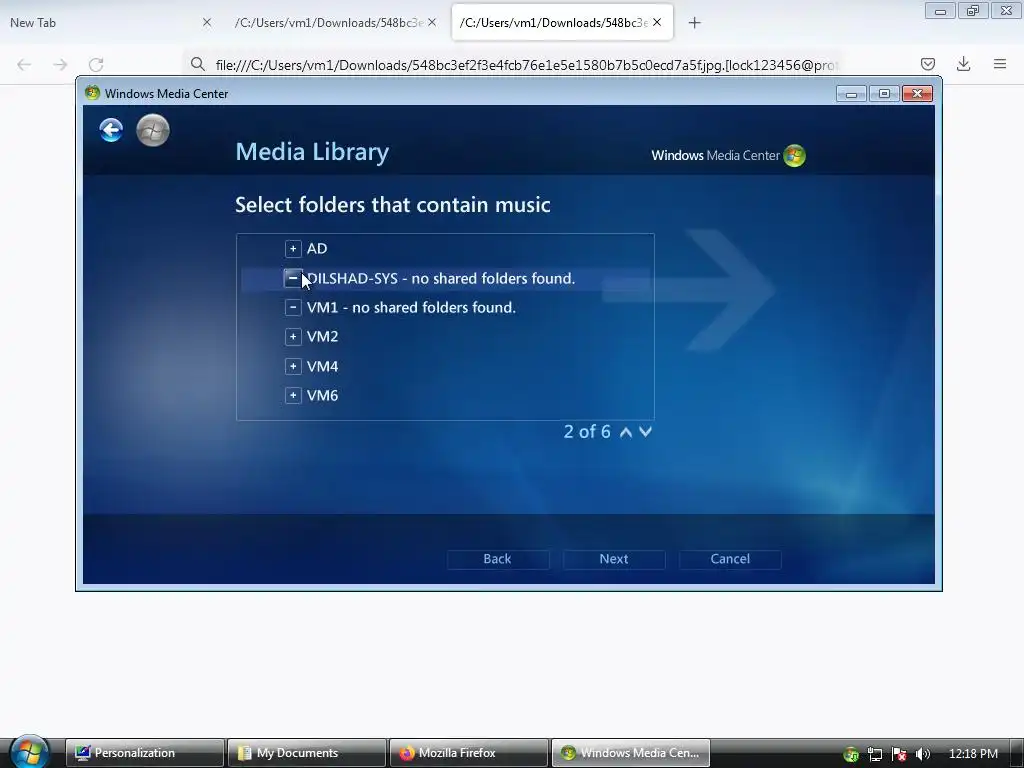Close the Windows Media Center window
Image resolution: width=1024 pixels, height=768 pixels.
(x=918, y=94)
